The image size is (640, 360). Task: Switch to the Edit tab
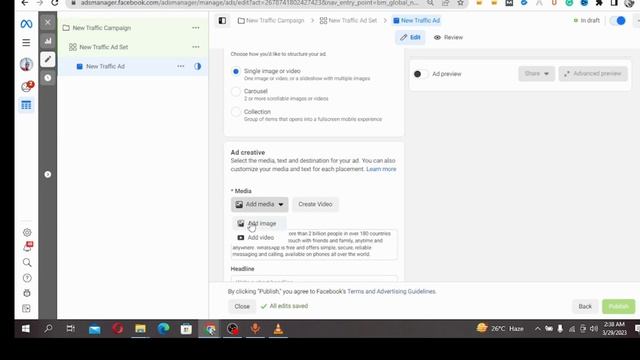coord(410,37)
